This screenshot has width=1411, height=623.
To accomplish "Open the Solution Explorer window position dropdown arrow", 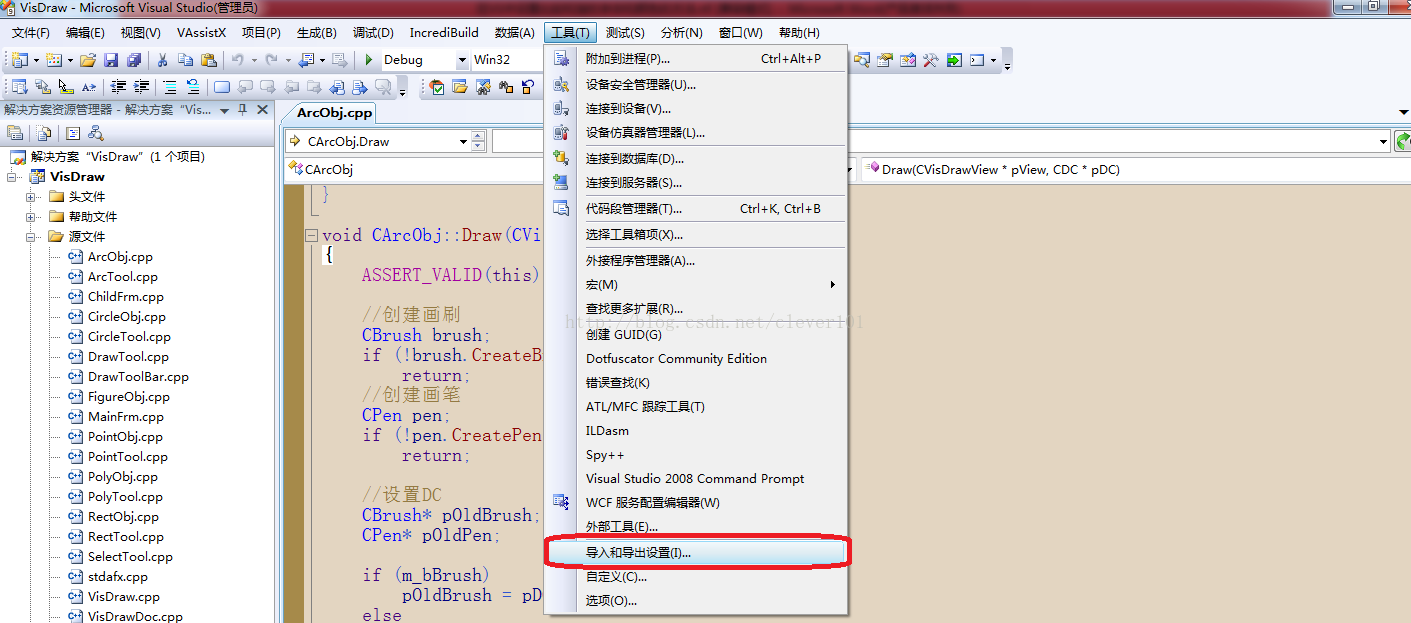I will pyautogui.click(x=224, y=110).
